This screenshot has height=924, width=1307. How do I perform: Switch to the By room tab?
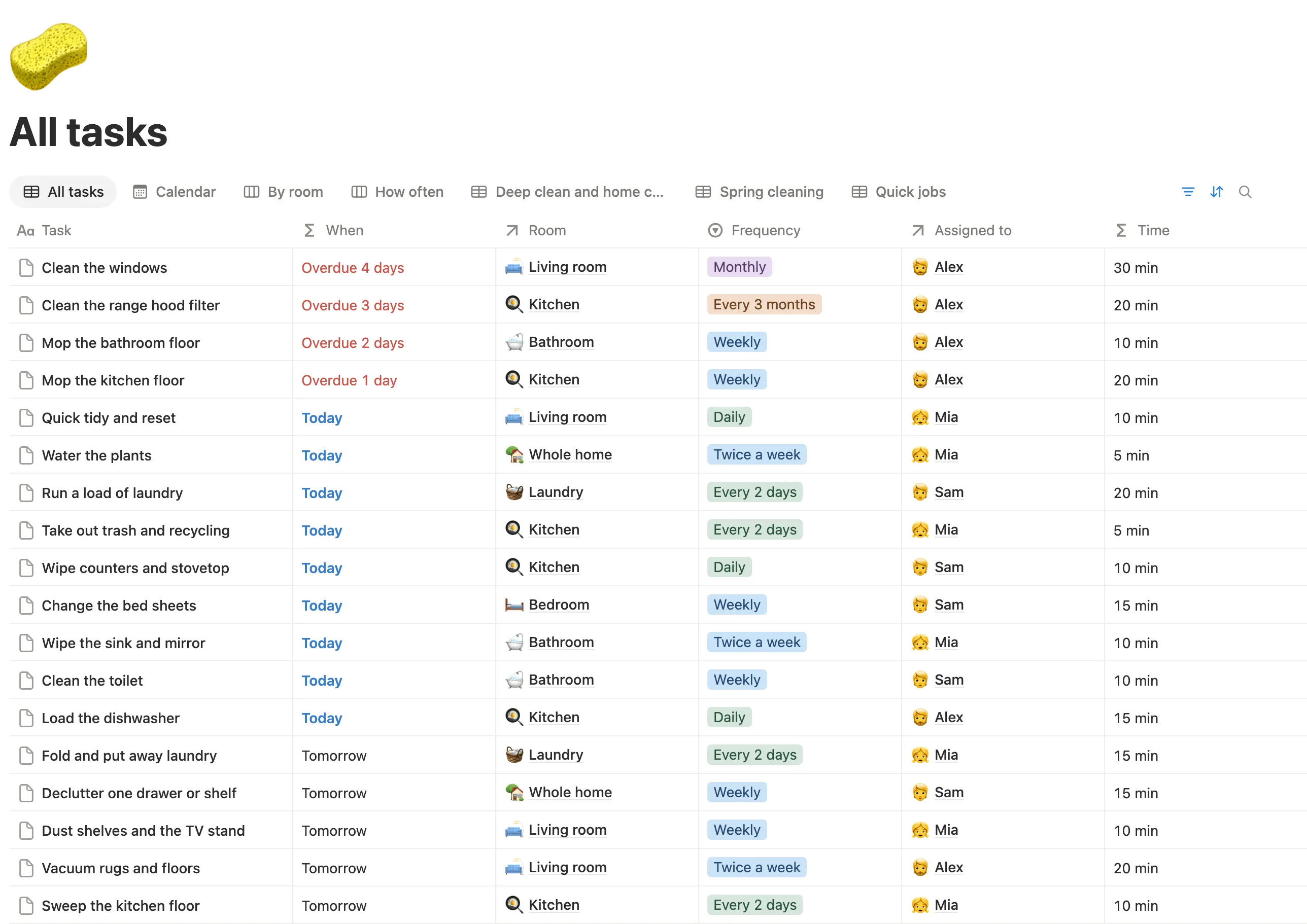284,192
